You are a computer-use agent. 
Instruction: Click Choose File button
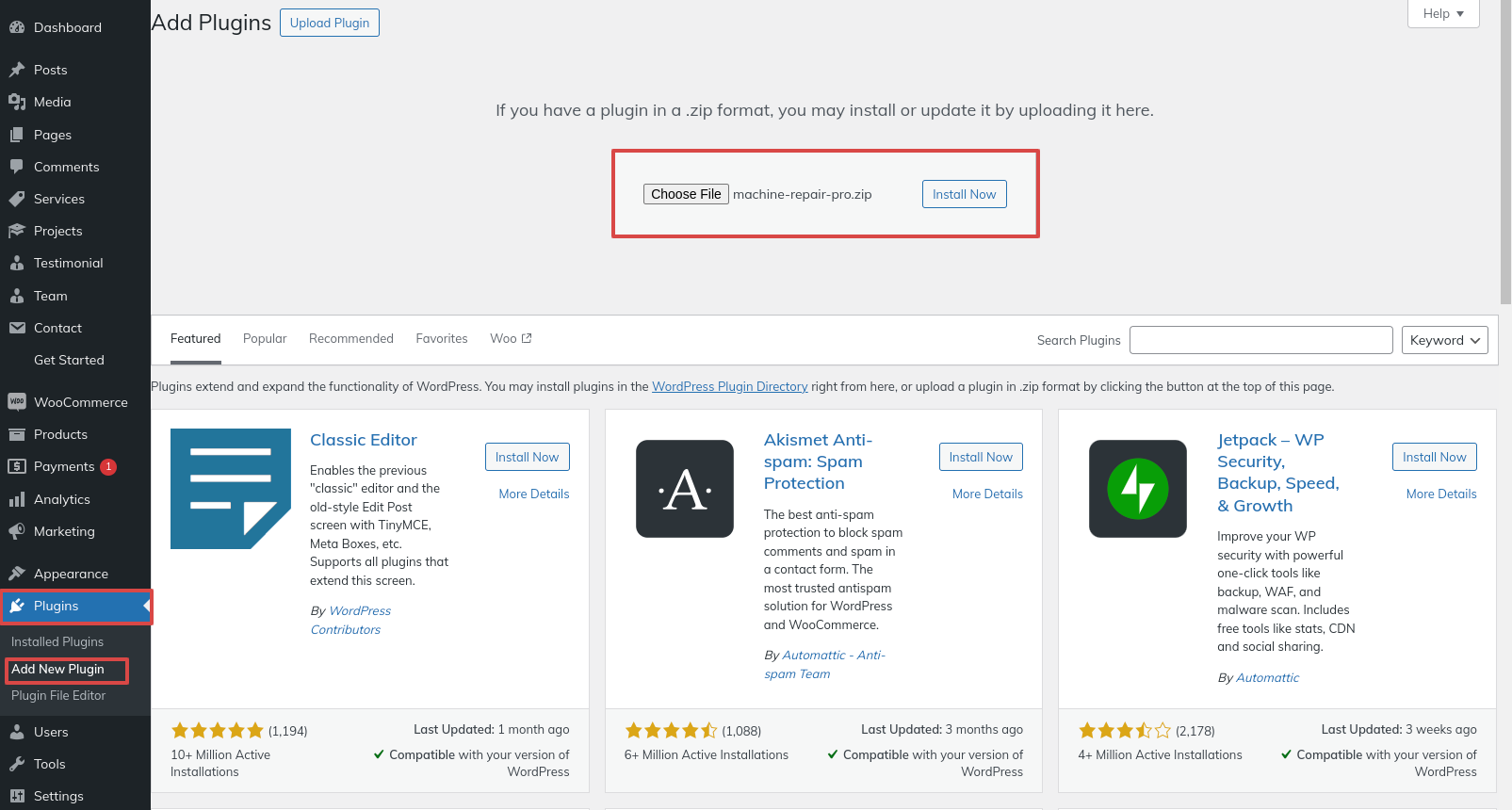(x=686, y=194)
